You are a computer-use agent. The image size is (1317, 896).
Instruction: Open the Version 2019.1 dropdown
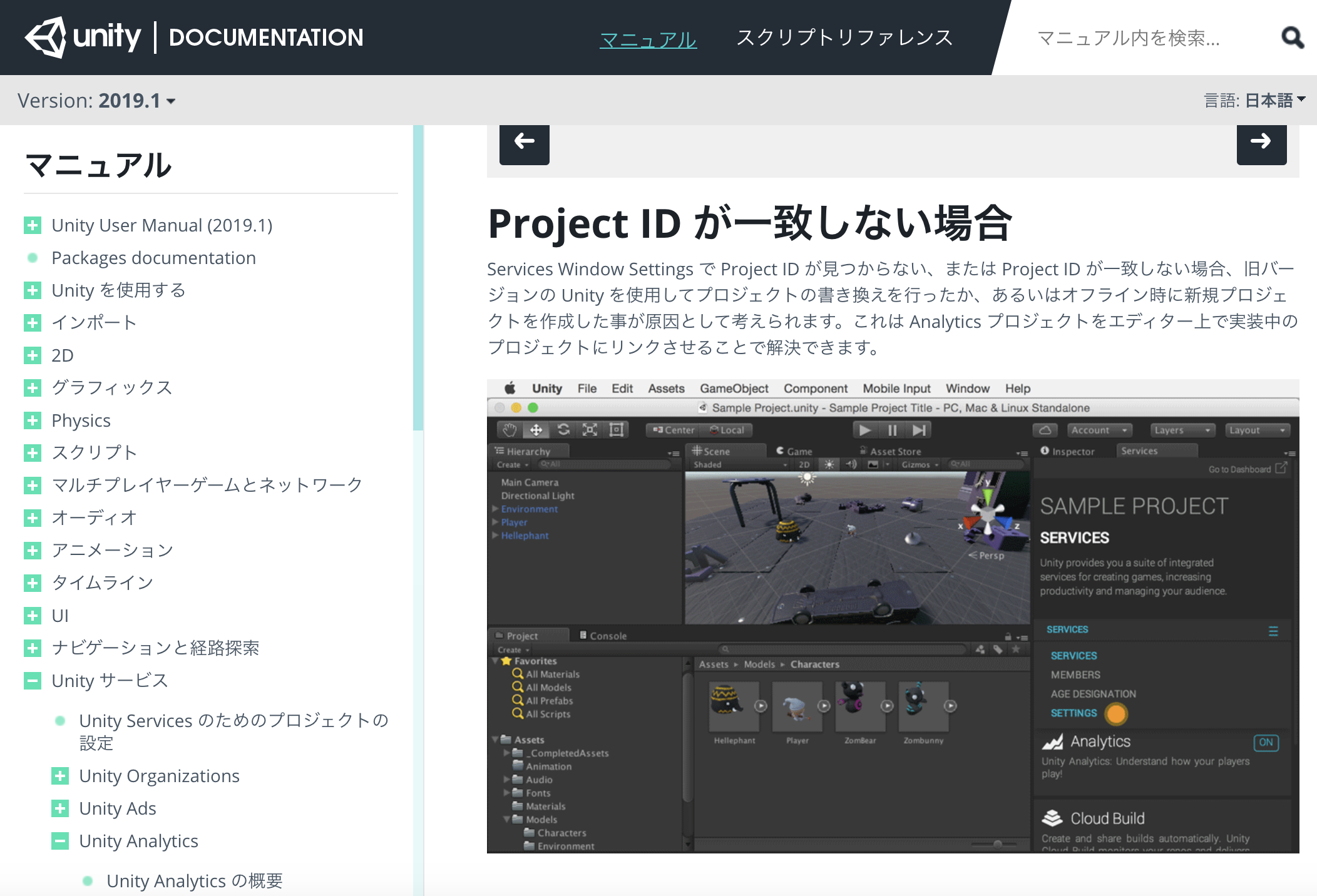click(96, 100)
